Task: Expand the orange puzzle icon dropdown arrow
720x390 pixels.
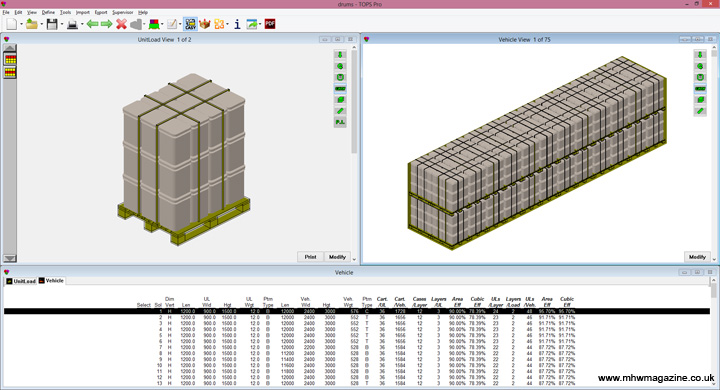Action: 228,24
